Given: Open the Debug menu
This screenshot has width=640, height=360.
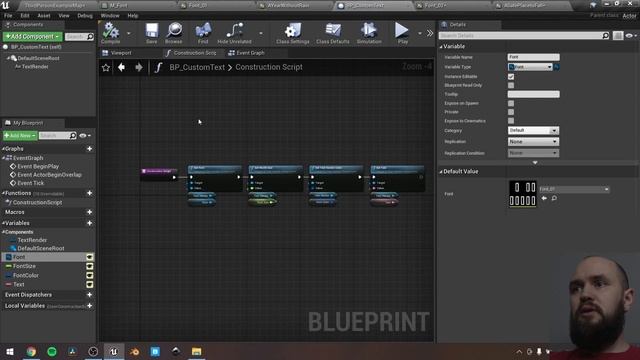Looking at the screenshot, I should point(85,16).
